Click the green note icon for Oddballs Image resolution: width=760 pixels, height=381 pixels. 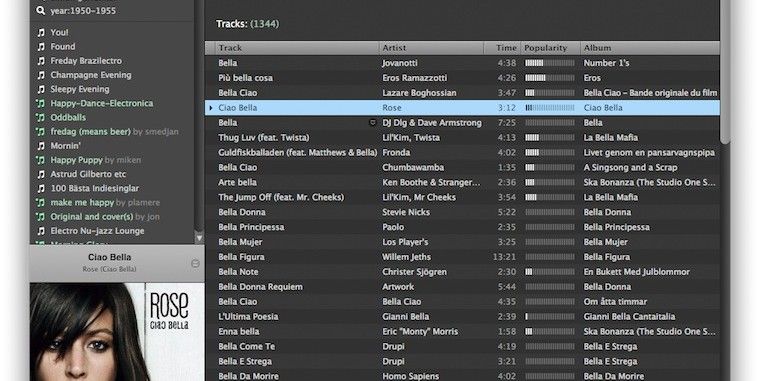tap(41, 117)
